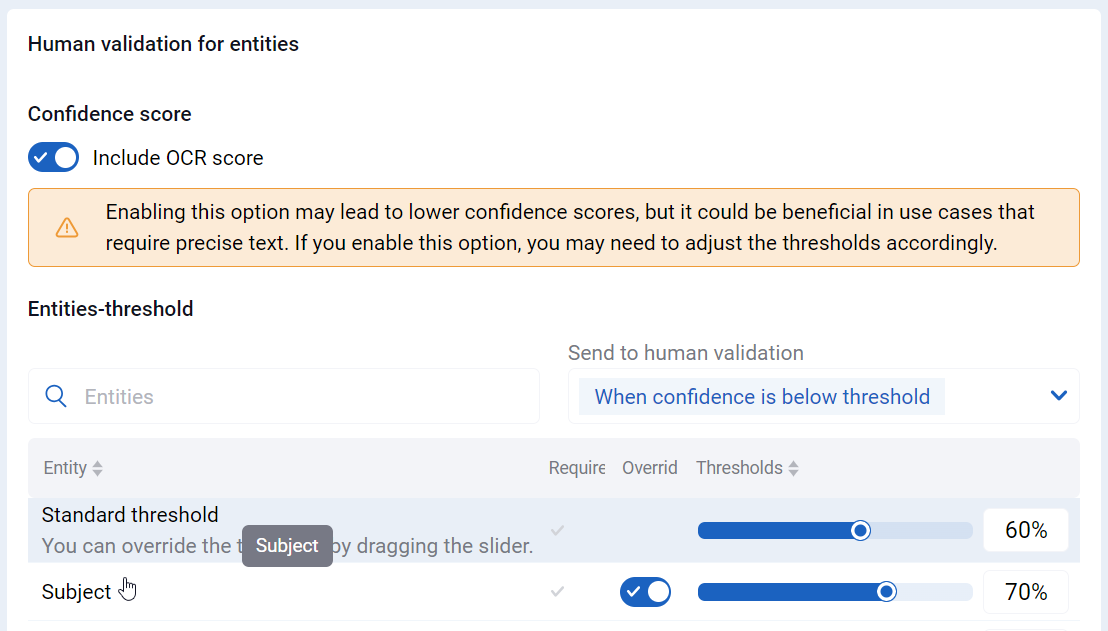This screenshot has height=631, width=1108.
Task: Sort by Thresholds column arrows
Action: point(794,468)
